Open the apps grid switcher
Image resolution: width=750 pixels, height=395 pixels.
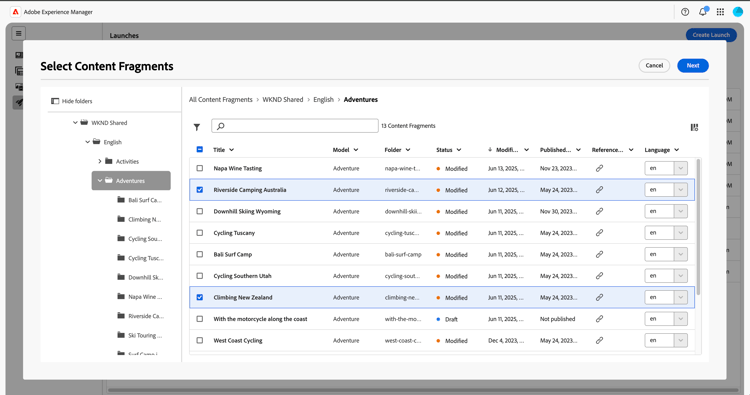coord(720,12)
